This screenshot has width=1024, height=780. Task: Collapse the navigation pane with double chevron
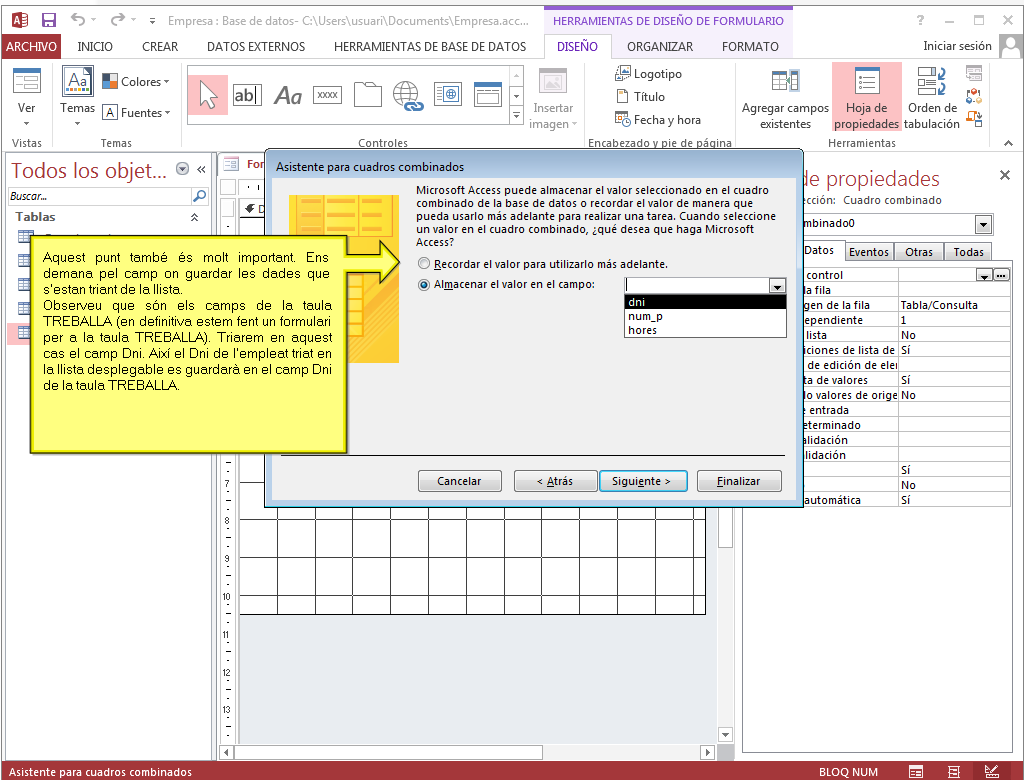point(201,170)
